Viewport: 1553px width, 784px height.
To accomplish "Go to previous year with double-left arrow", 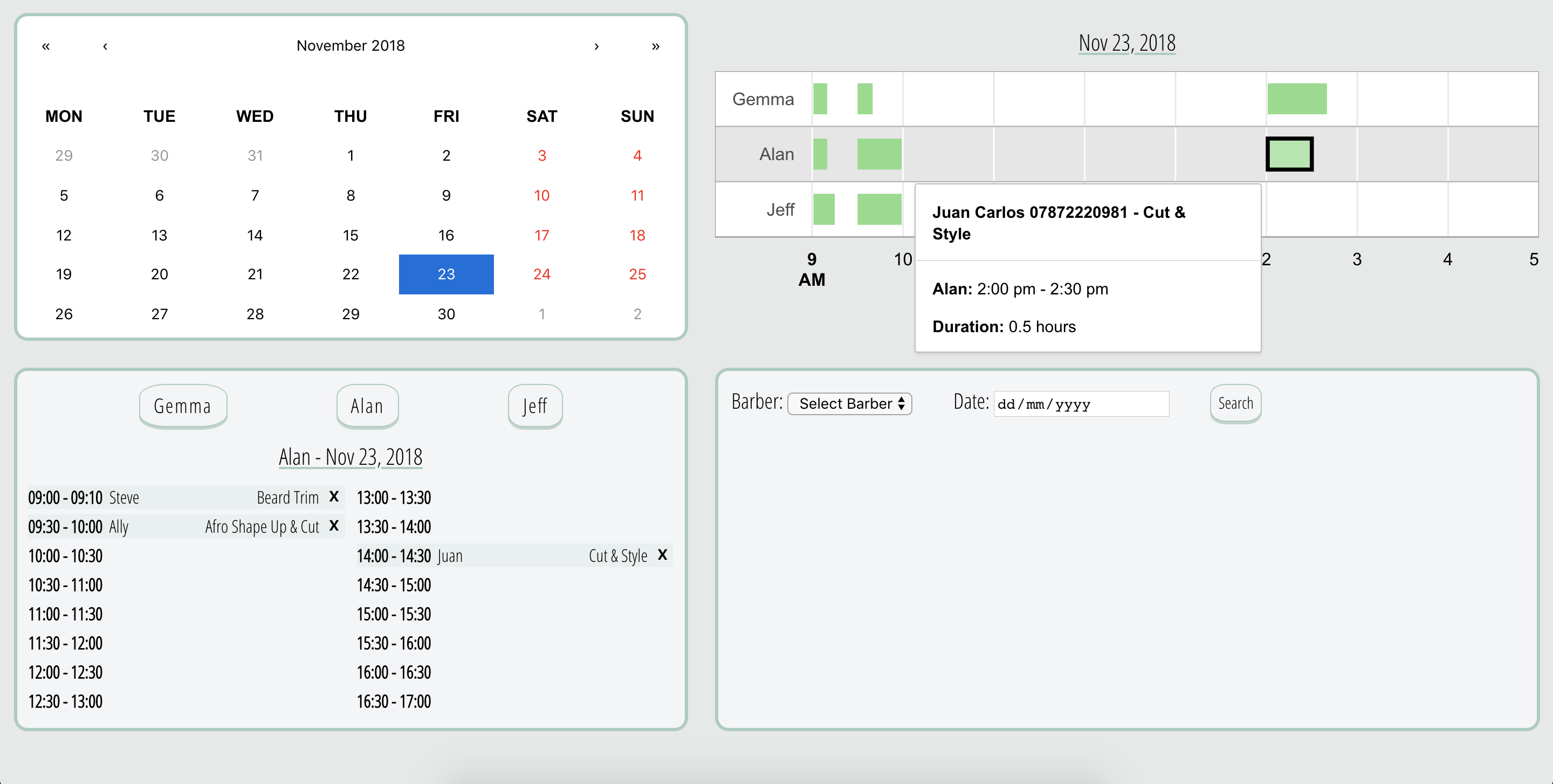I will (x=46, y=46).
